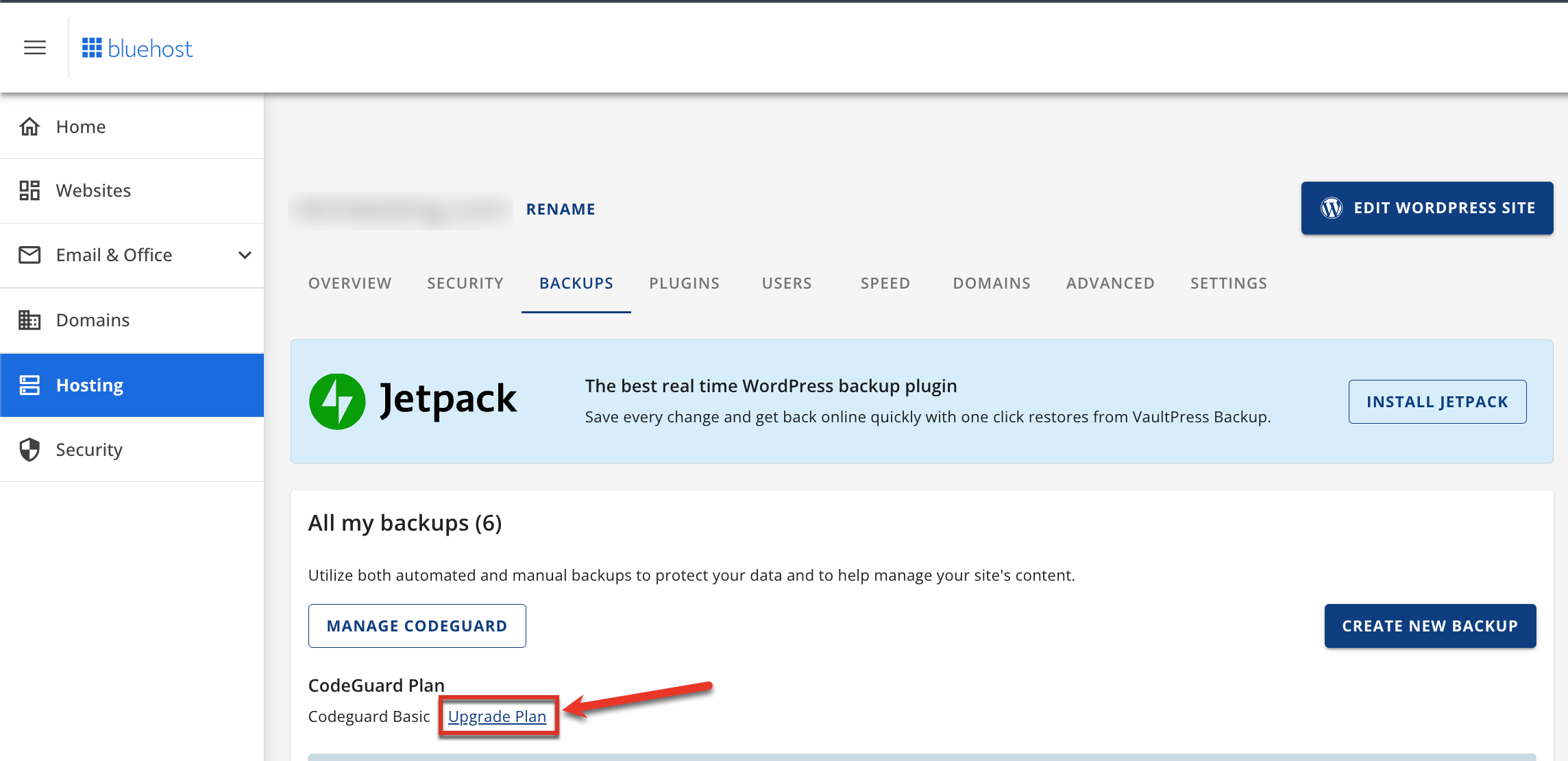Click the Bluehost logo
Screen dimensions: 1568x761
[137, 49]
